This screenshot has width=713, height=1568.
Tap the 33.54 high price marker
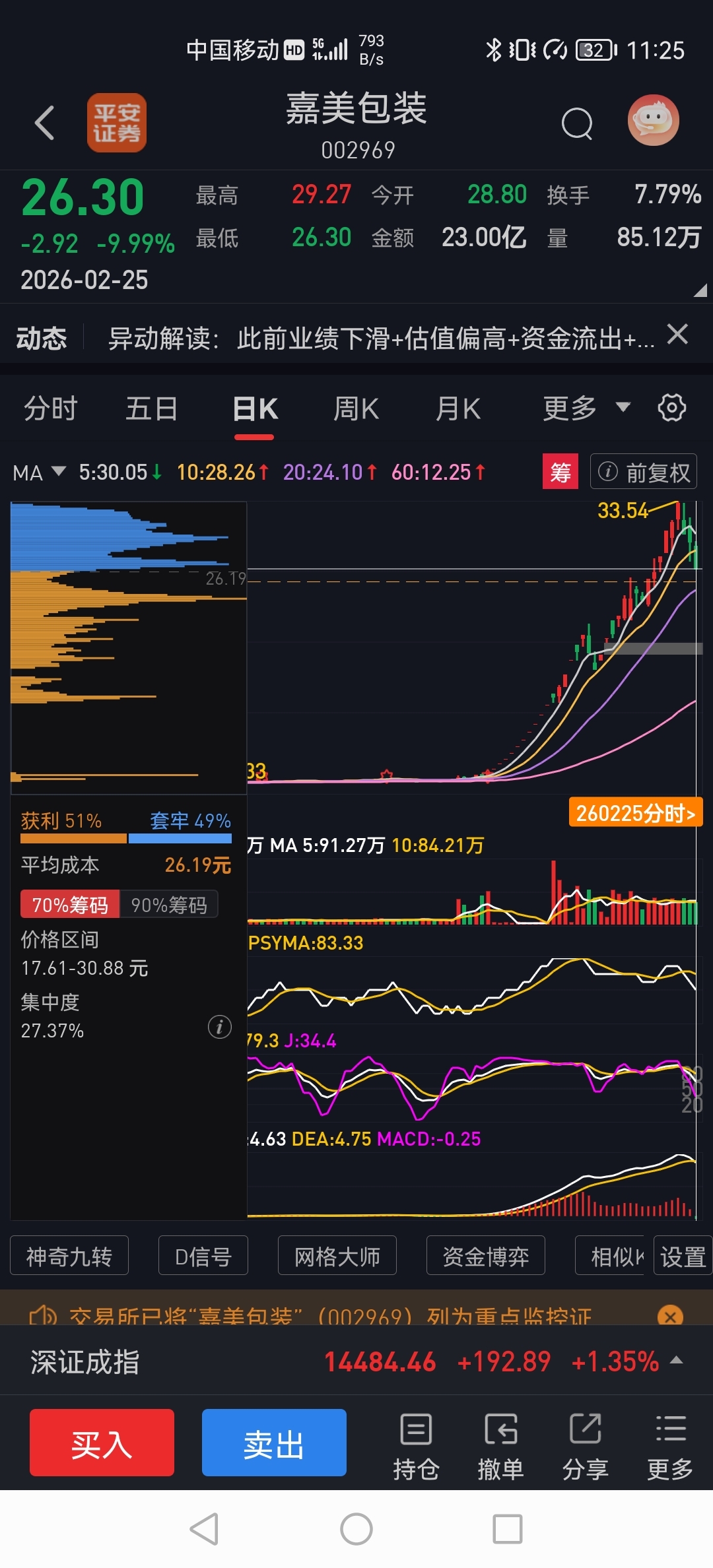623,510
